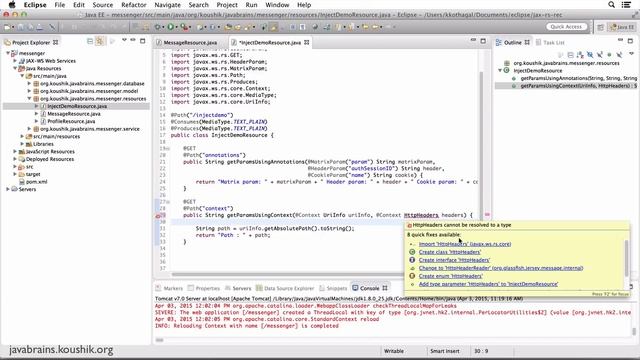
Task: Toggle Link with Editor in Project Explorer
Action: (x=99, y=41)
